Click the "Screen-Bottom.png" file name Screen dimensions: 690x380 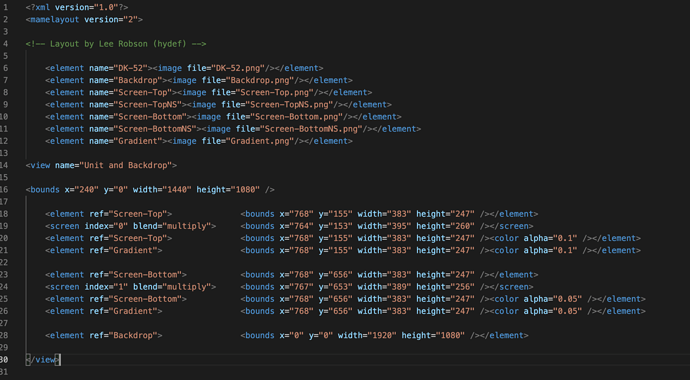[x=297, y=117]
